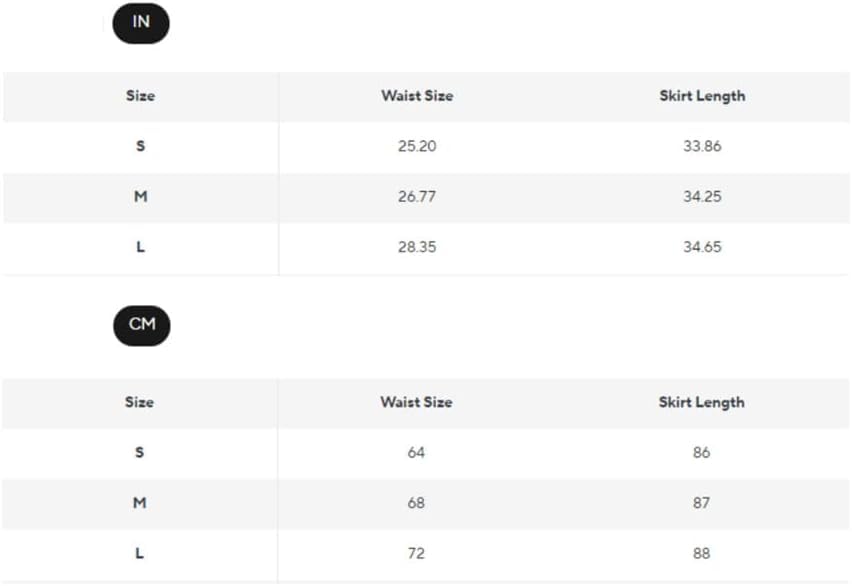Click Skirt Length header in inches table
Viewport: 852px width, 586px height.
(702, 96)
